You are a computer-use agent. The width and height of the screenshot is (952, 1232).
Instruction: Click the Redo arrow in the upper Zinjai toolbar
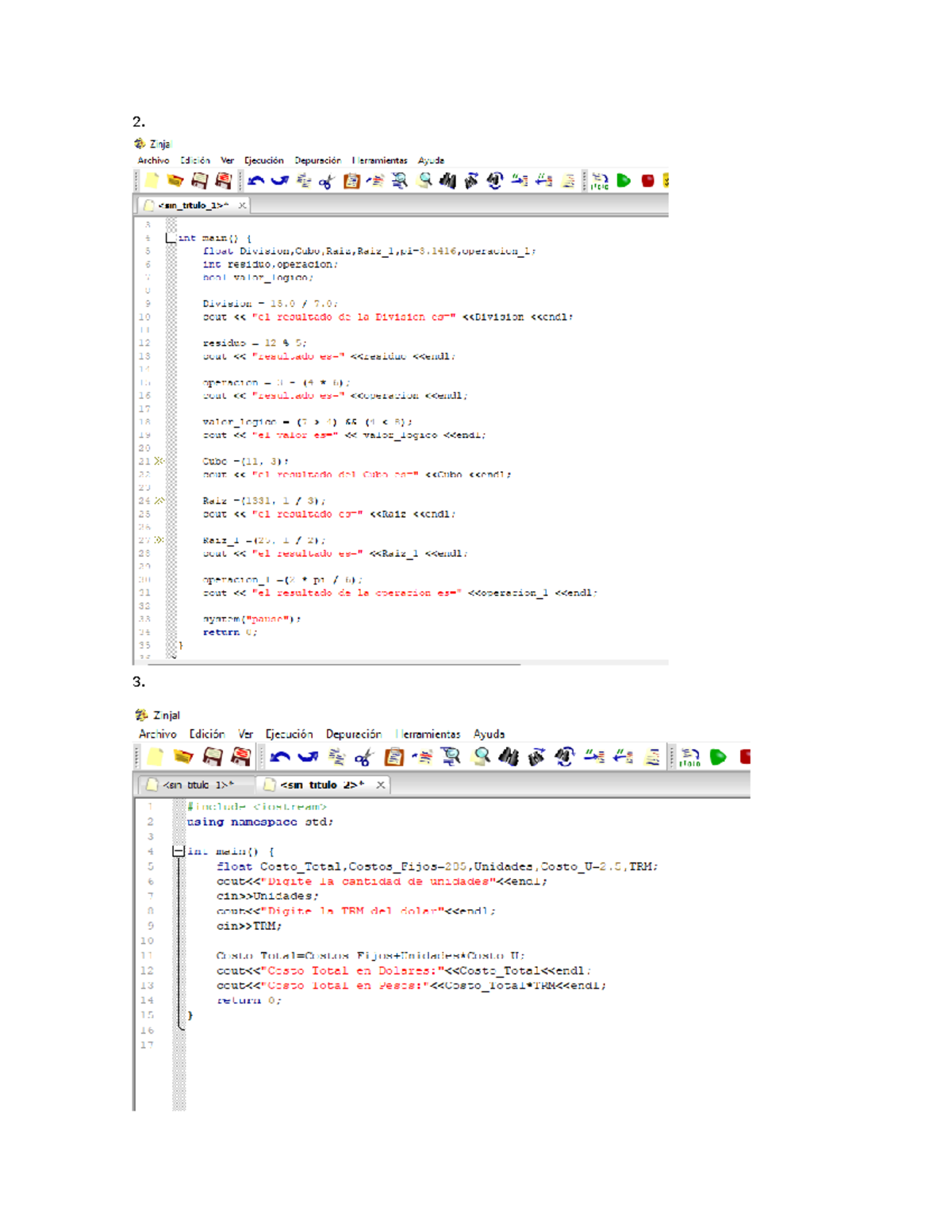[x=280, y=181]
